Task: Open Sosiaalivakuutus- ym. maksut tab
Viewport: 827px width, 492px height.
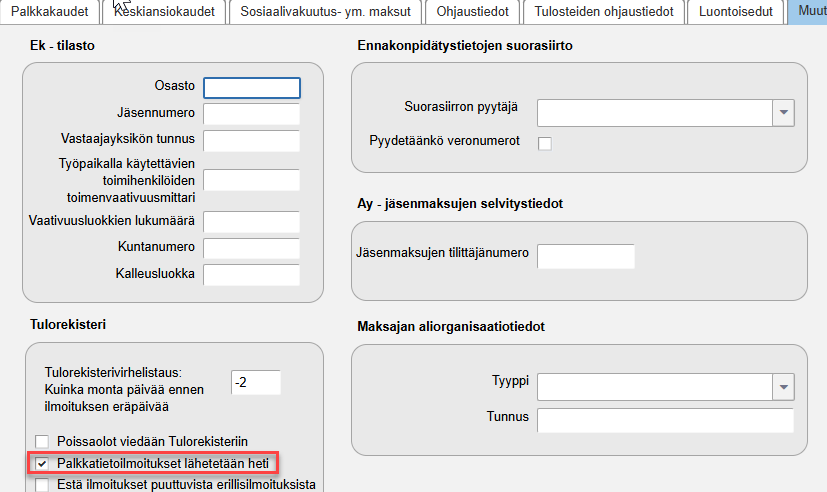Action: (x=325, y=12)
